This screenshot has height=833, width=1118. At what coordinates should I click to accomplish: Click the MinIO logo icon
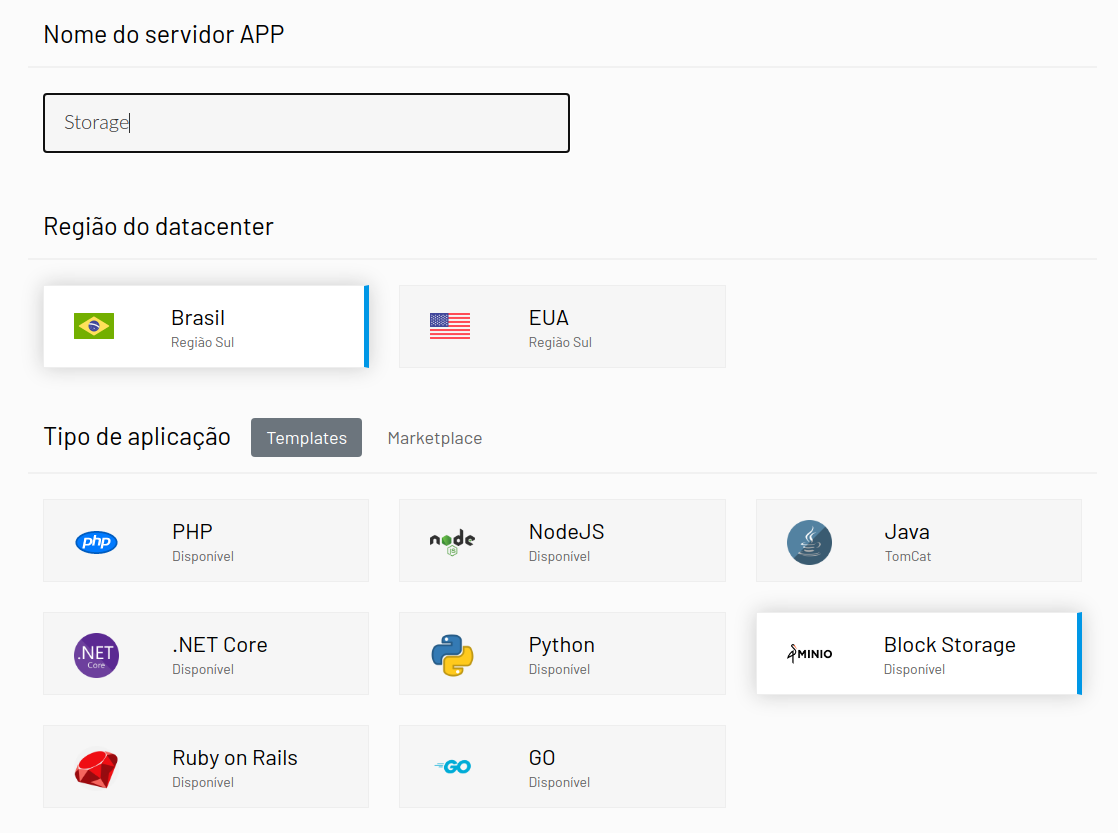[809, 654]
